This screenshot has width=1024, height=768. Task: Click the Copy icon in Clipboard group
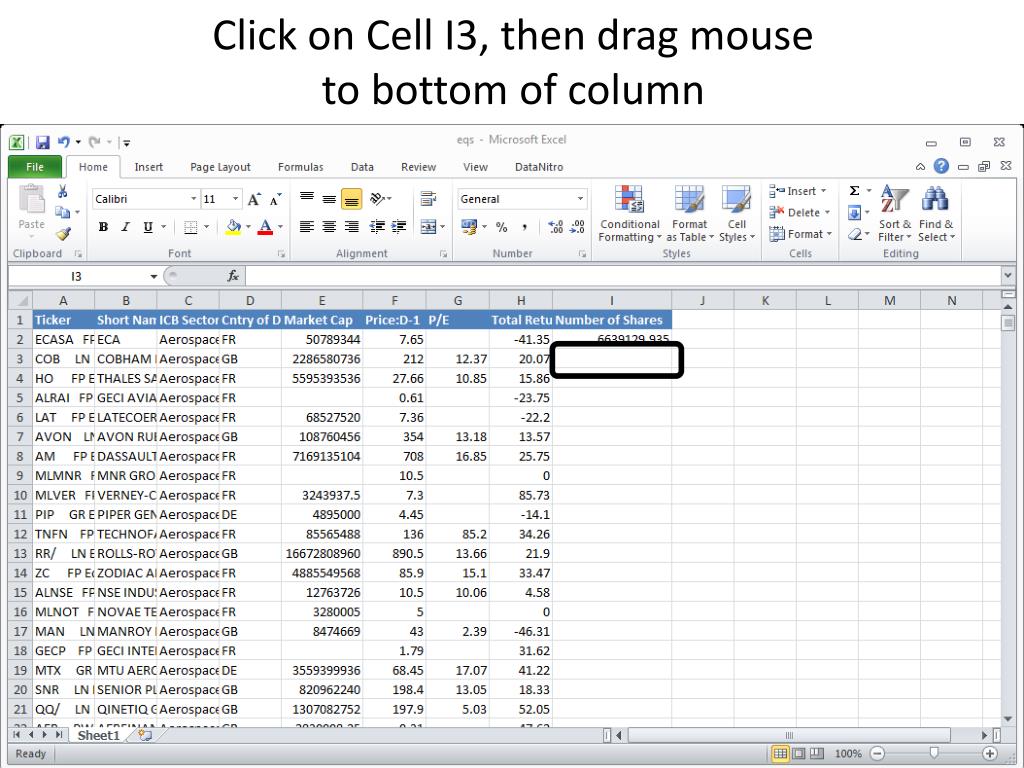coord(63,212)
